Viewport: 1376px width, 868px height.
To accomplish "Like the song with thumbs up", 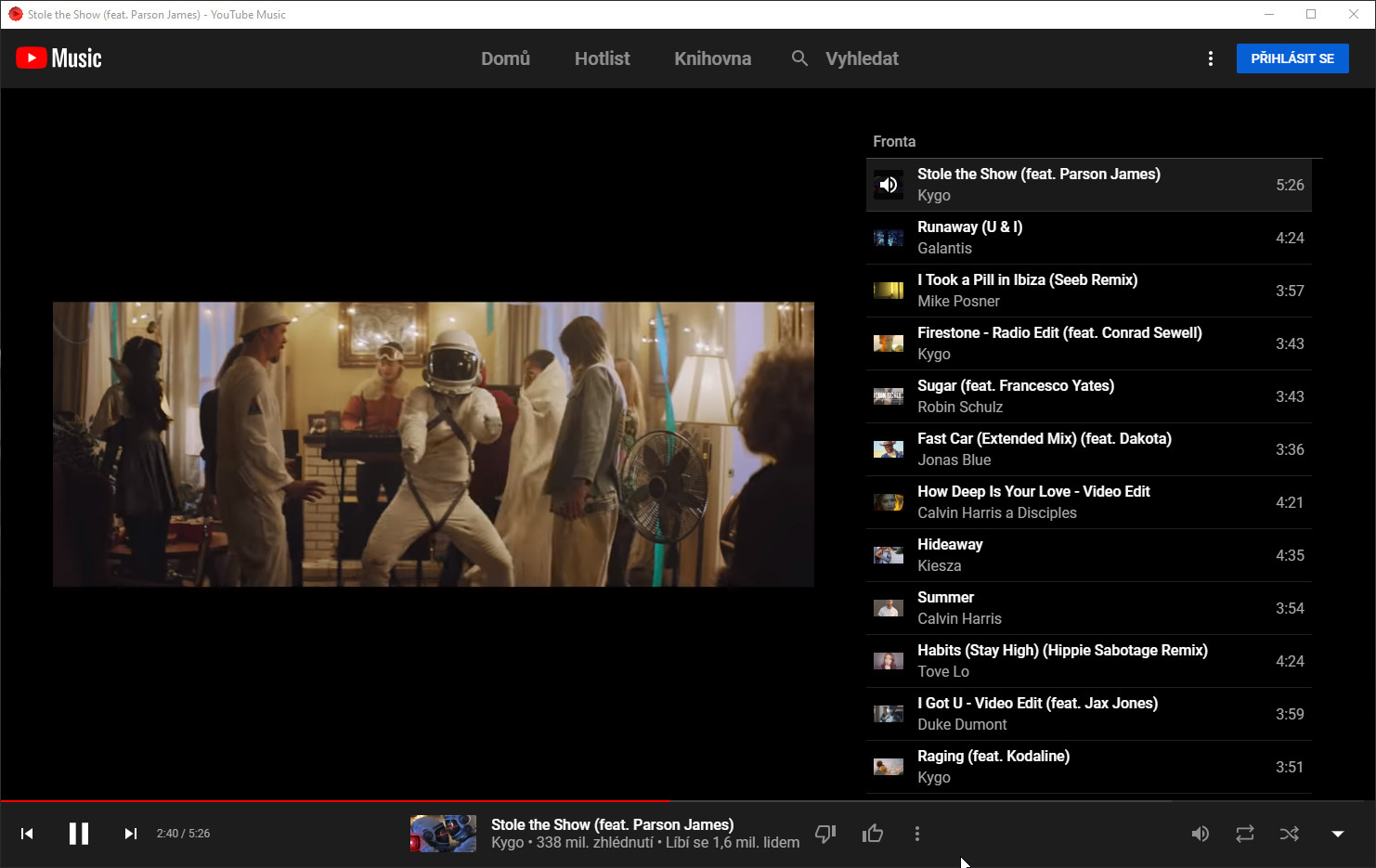I will [873, 834].
